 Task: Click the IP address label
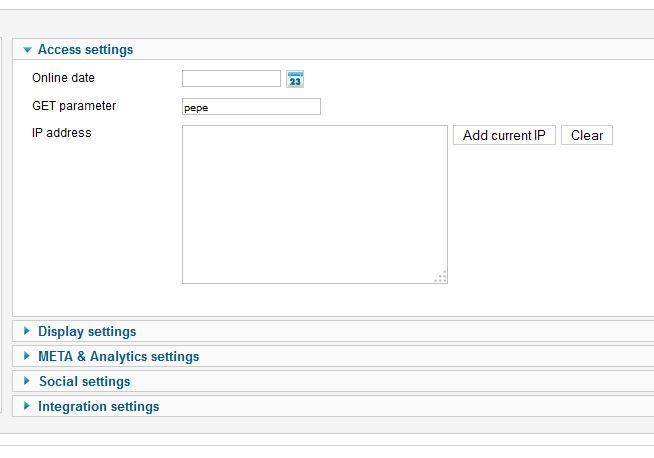tap(62, 133)
